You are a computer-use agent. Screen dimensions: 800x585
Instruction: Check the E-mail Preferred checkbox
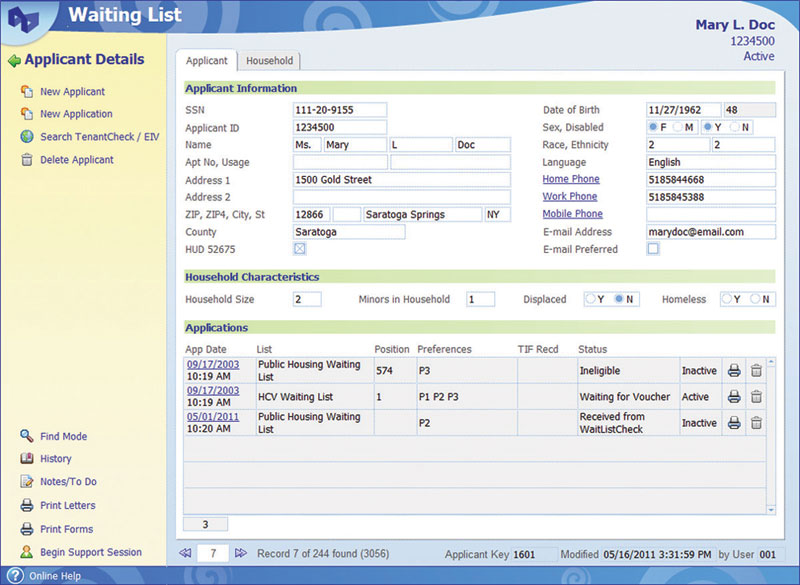(x=653, y=249)
